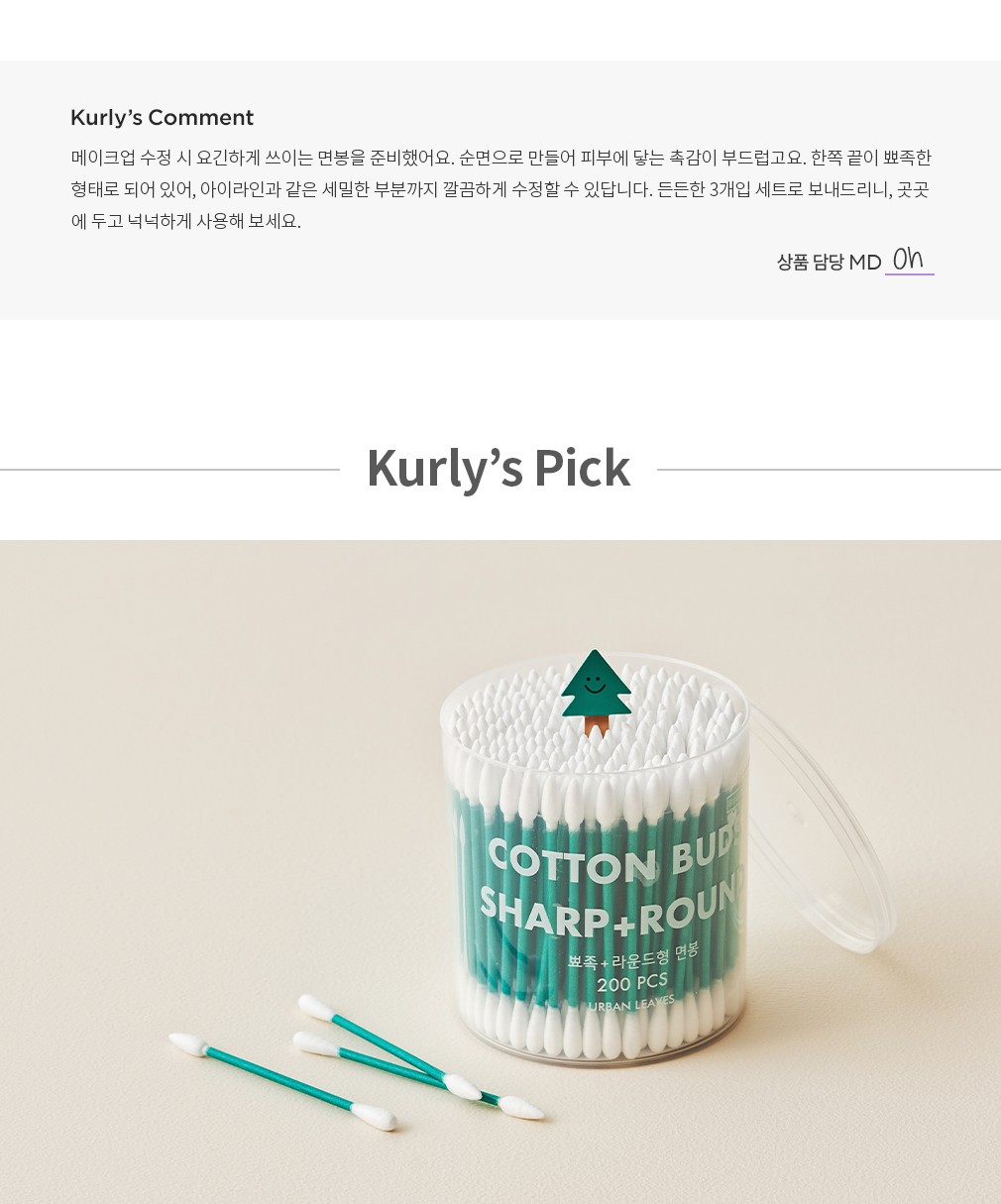Click the "200 PCS" text on jar
This screenshot has height=1204, width=1001.
point(632,983)
